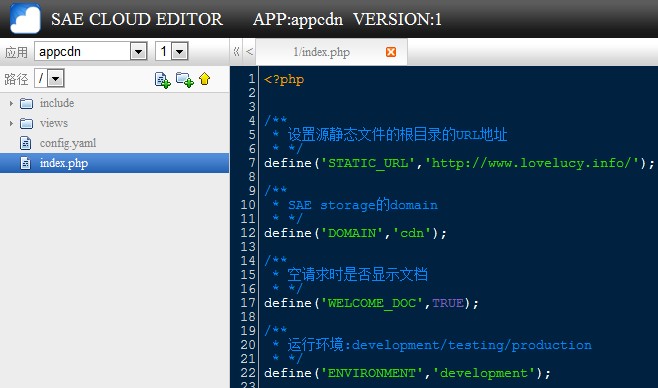Go up one directory with the yellow arrow

point(205,78)
